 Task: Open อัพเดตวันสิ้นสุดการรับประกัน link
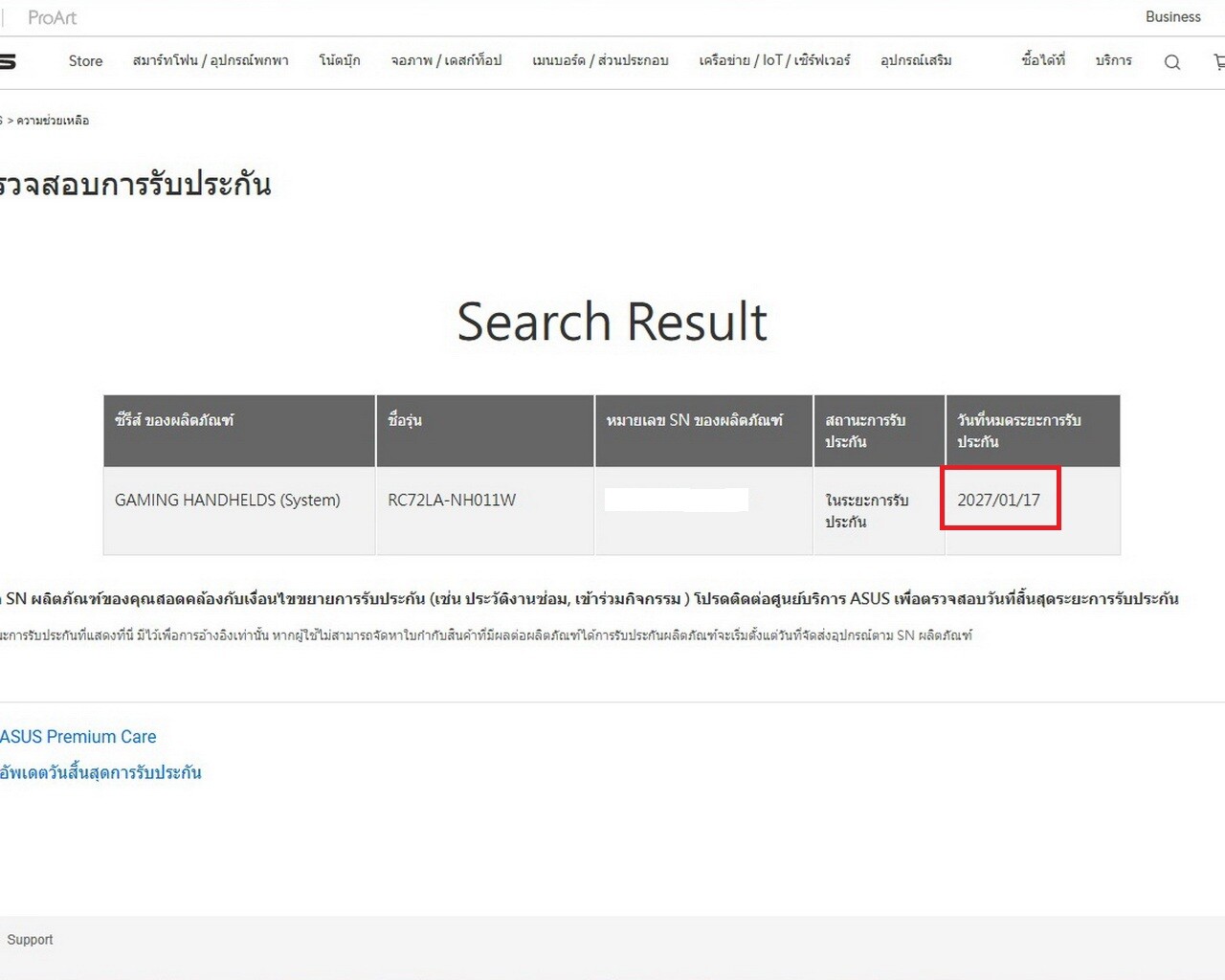point(100,772)
